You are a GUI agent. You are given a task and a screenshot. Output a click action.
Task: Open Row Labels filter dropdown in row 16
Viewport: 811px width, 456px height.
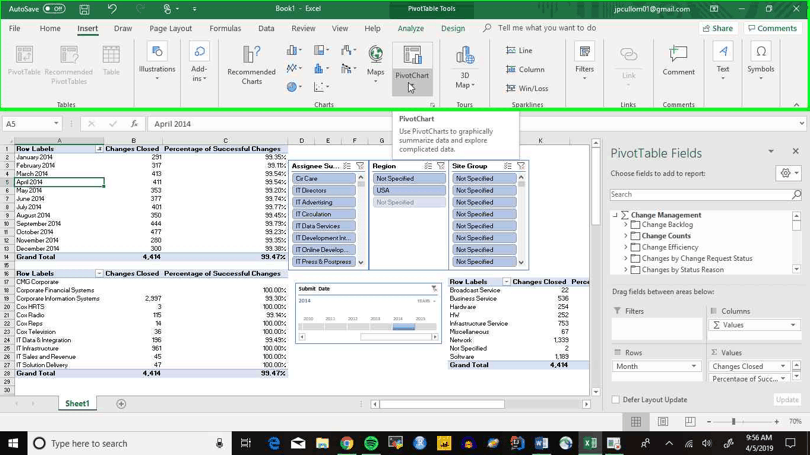pyautogui.click(x=99, y=273)
